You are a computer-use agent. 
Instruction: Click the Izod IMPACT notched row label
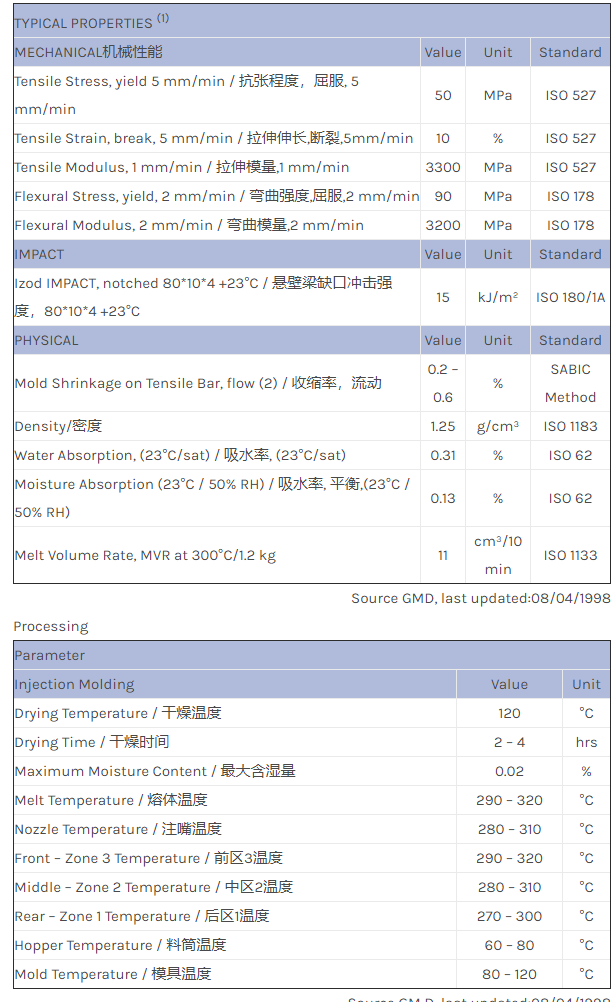pyautogui.click(x=203, y=297)
